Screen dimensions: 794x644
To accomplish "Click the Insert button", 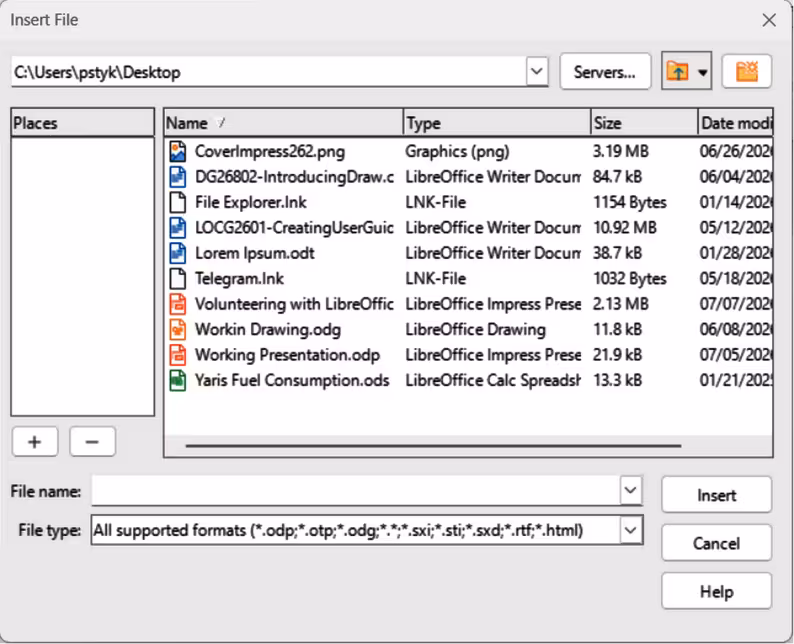I will pos(717,495).
